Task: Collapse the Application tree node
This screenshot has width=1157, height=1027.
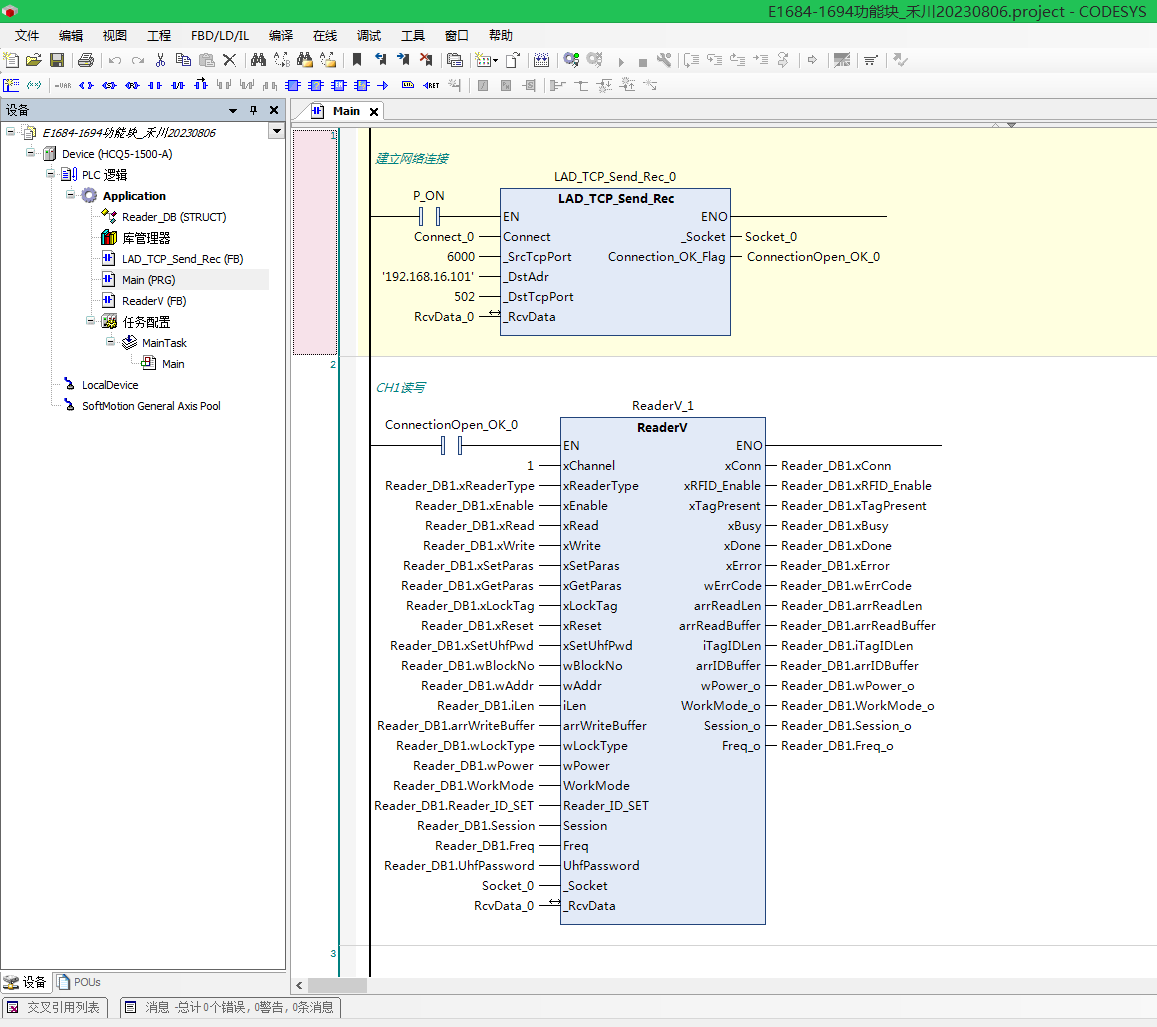Action: 71,195
